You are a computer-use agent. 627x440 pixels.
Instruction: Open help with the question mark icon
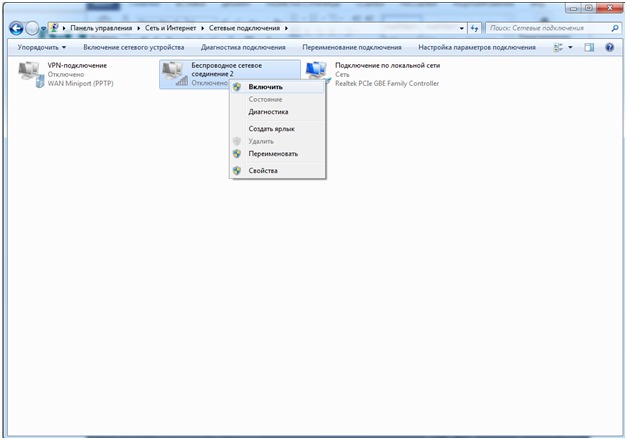tap(609, 47)
